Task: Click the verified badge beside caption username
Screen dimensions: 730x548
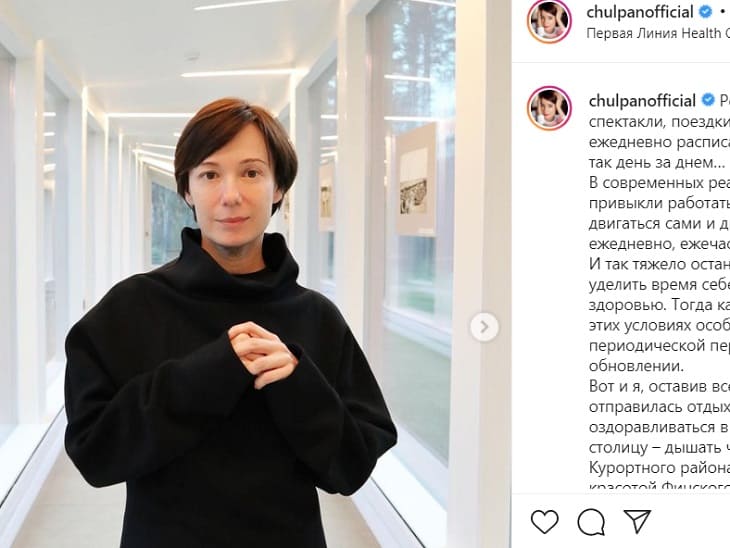Action: 708,100
